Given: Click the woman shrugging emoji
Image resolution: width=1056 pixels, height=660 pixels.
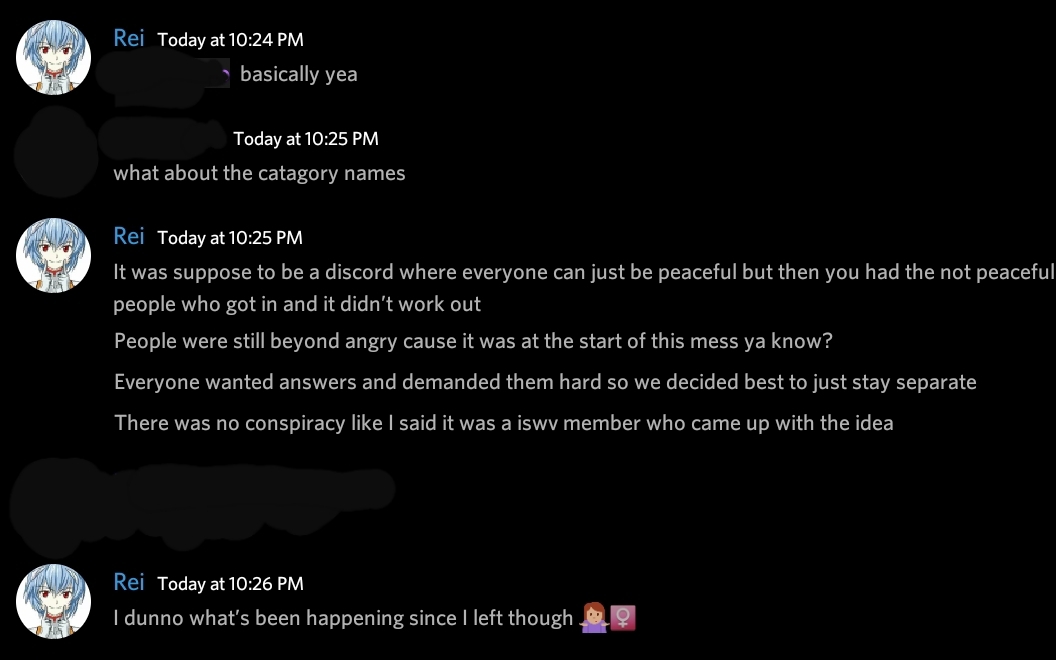Looking at the screenshot, I should click(x=593, y=618).
